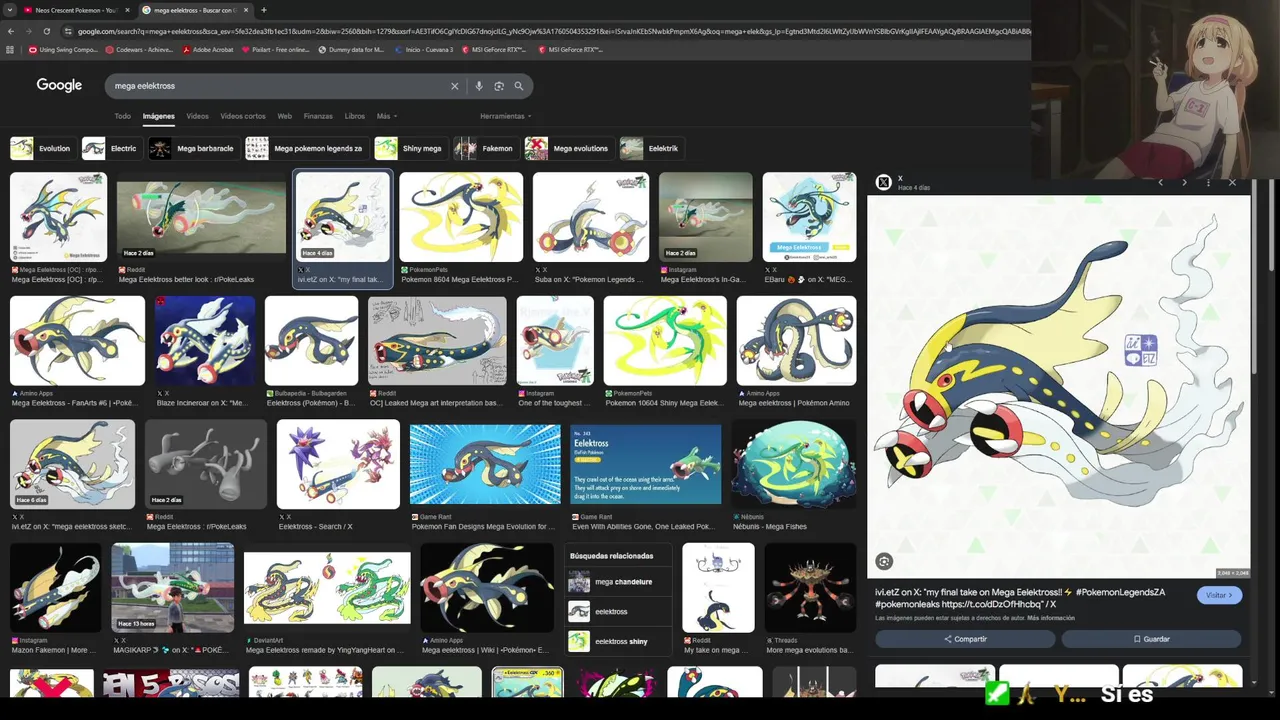This screenshot has width=1280, height=720.
Task: Search inside image with Lens icon on preview
Action: (x=884, y=561)
